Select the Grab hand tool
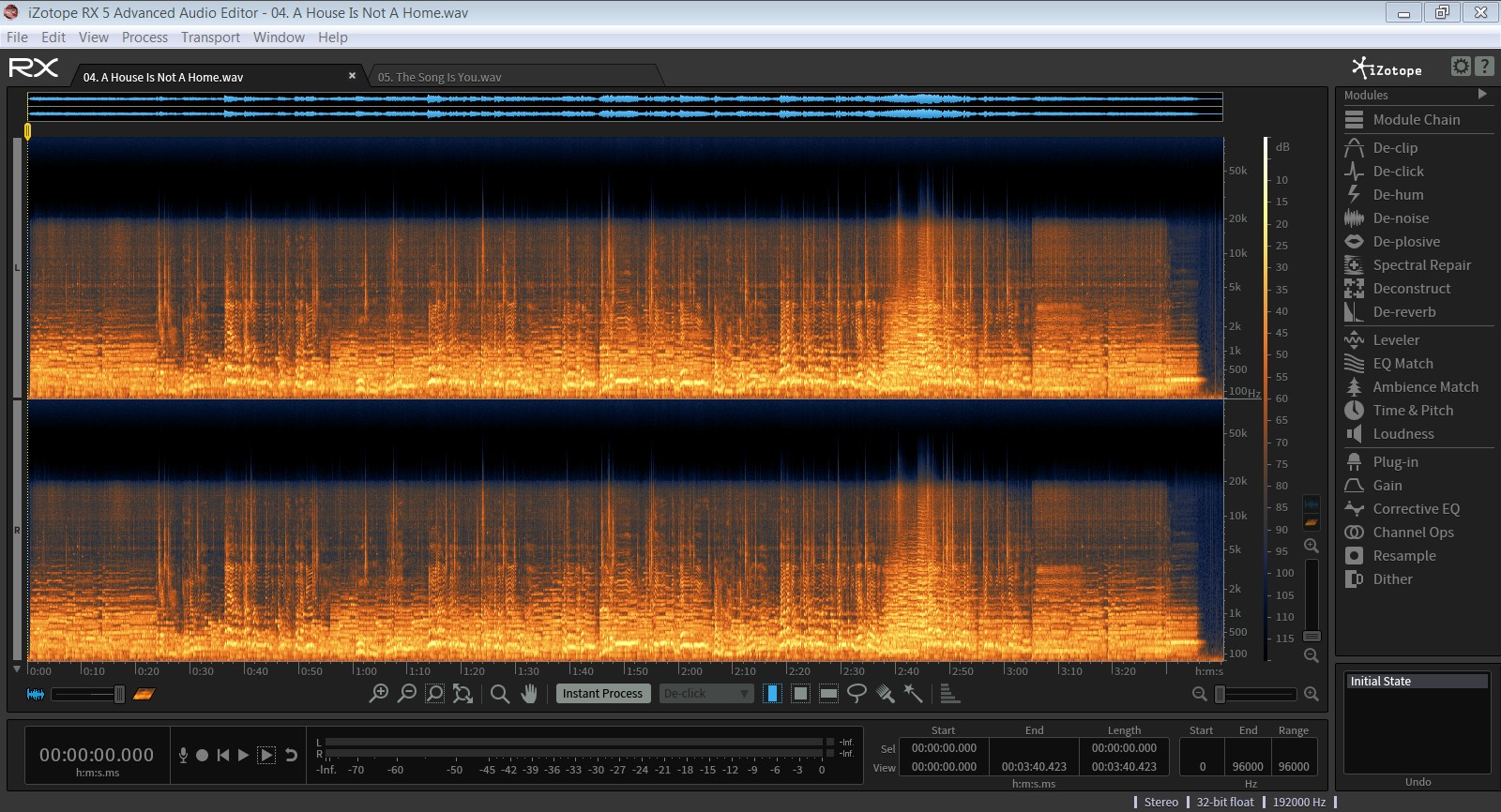The height and width of the screenshot is (812, 1501). (x=529, y=694)
